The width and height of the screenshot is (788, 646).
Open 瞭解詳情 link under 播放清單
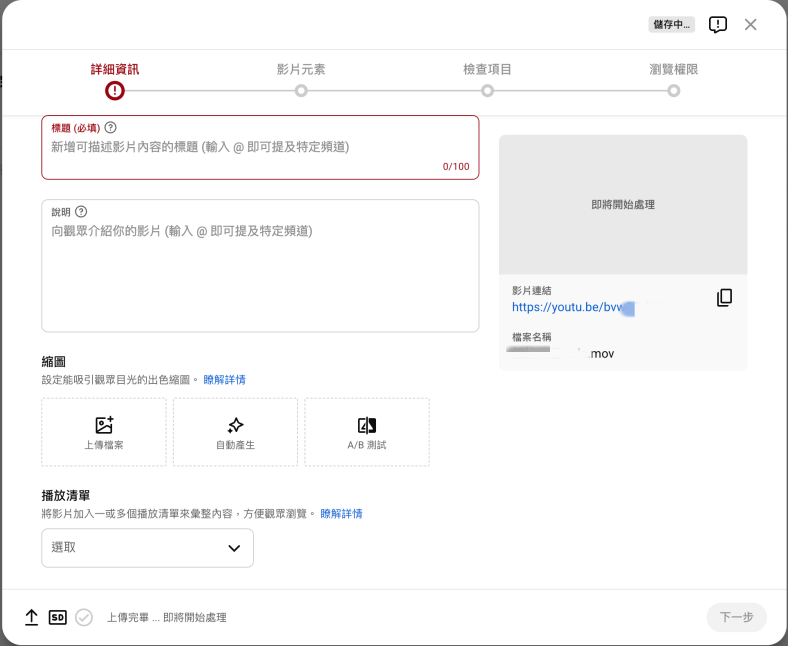click(x=341, y=514)
